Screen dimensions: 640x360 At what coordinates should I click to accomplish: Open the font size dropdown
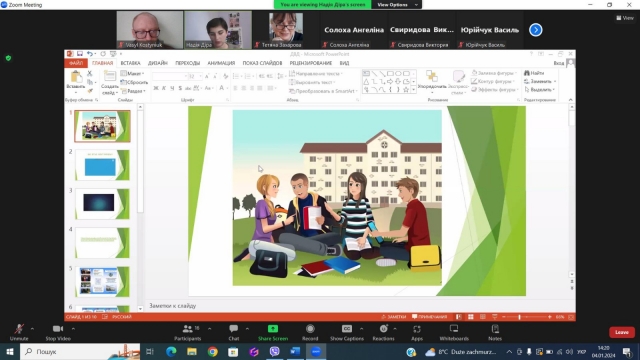[200, 76]
